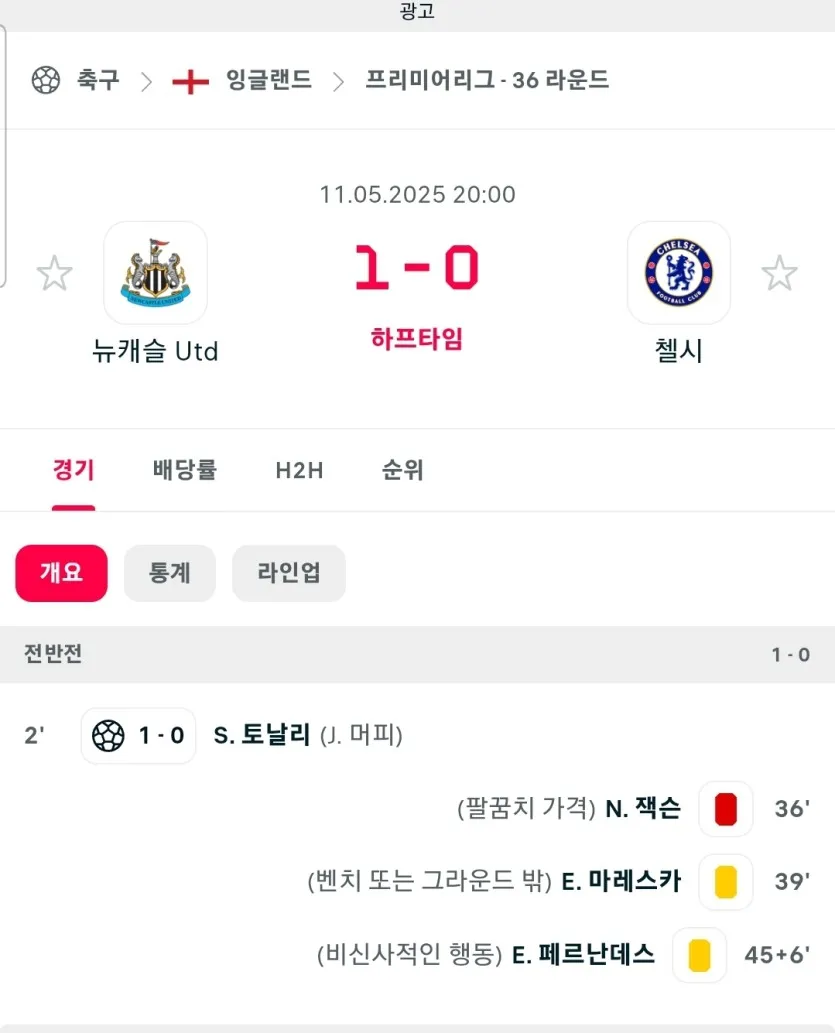Open the 순위 standings tab

(402, 470)
